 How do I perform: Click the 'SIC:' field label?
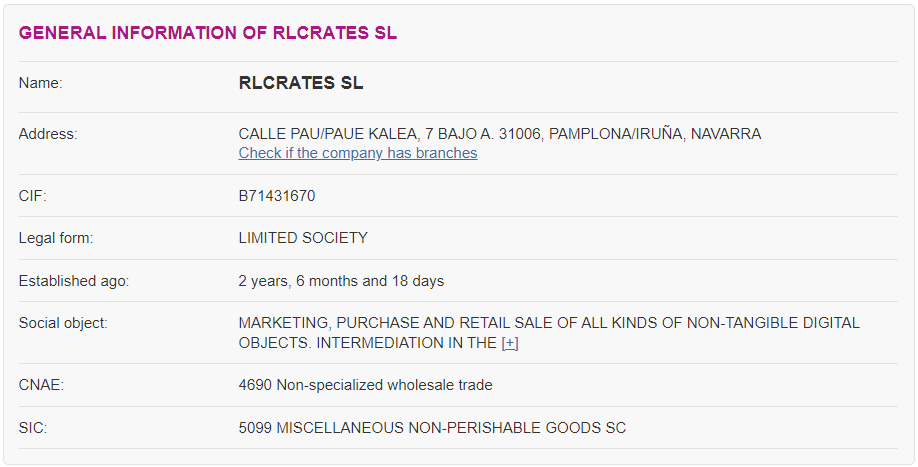[33, 428]
